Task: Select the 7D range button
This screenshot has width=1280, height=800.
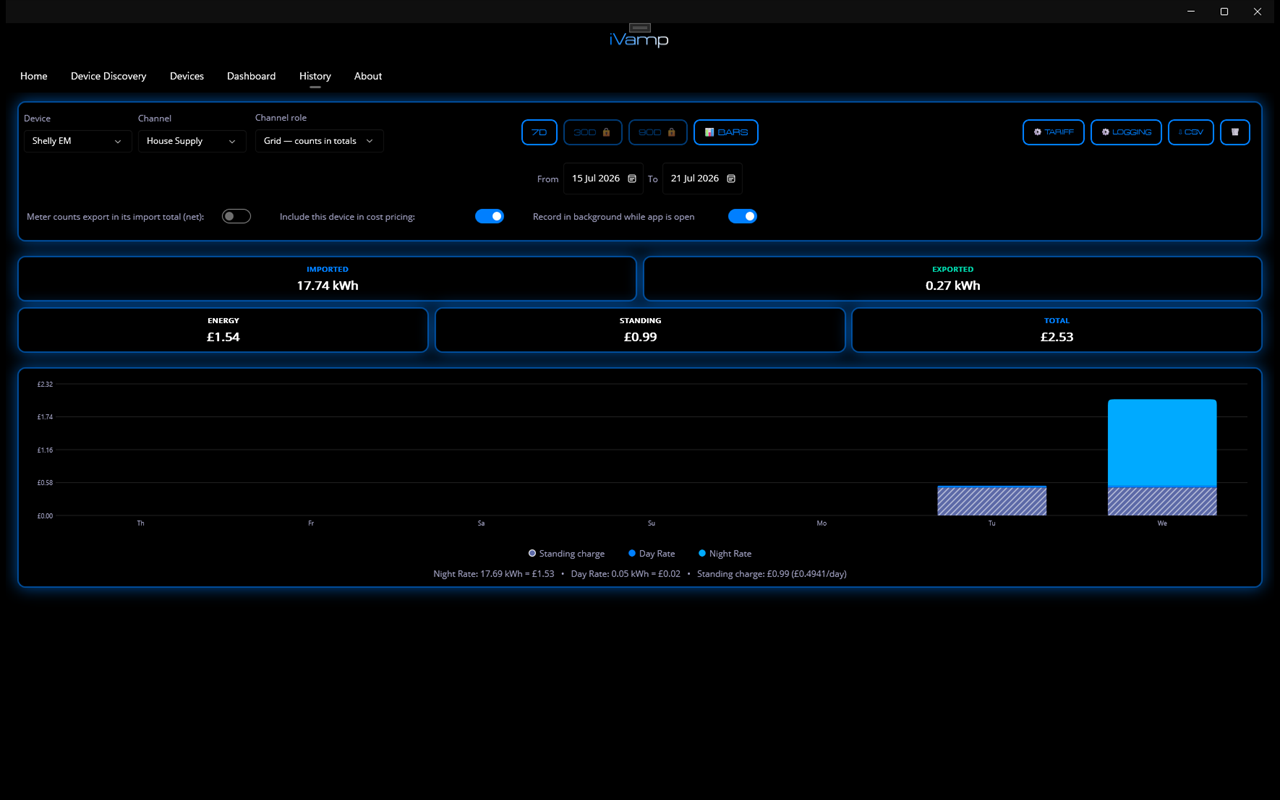Action: (x=539, y=132)
